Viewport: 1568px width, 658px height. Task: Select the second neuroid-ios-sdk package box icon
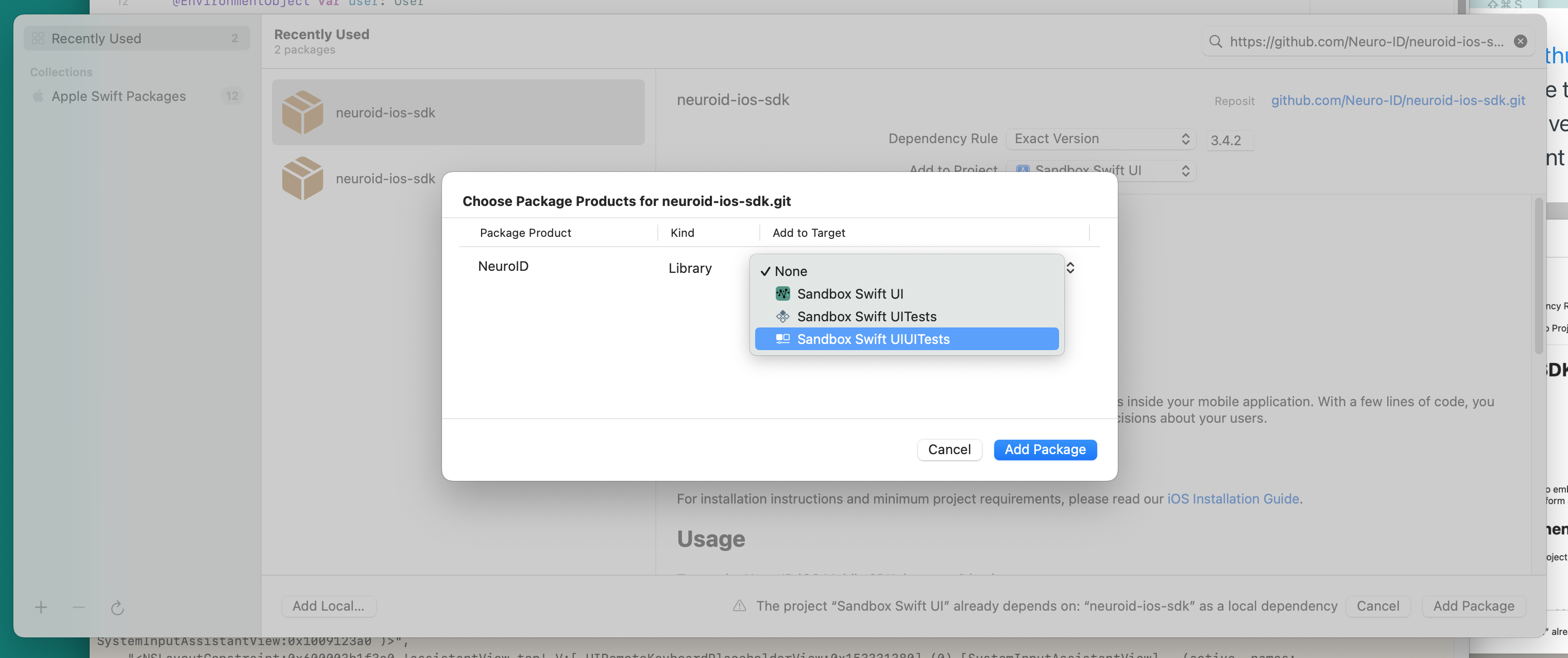point(302,178)
